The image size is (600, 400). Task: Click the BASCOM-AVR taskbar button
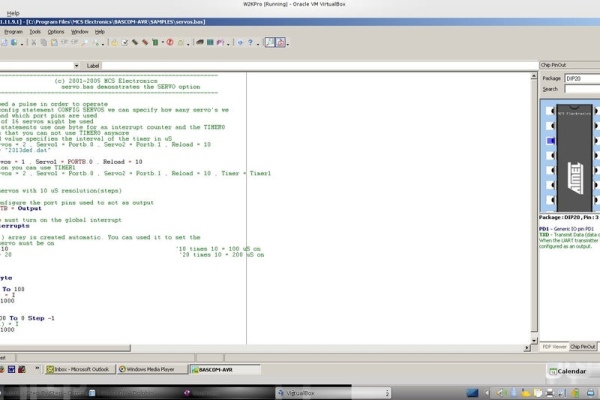[x=225, y=370]
